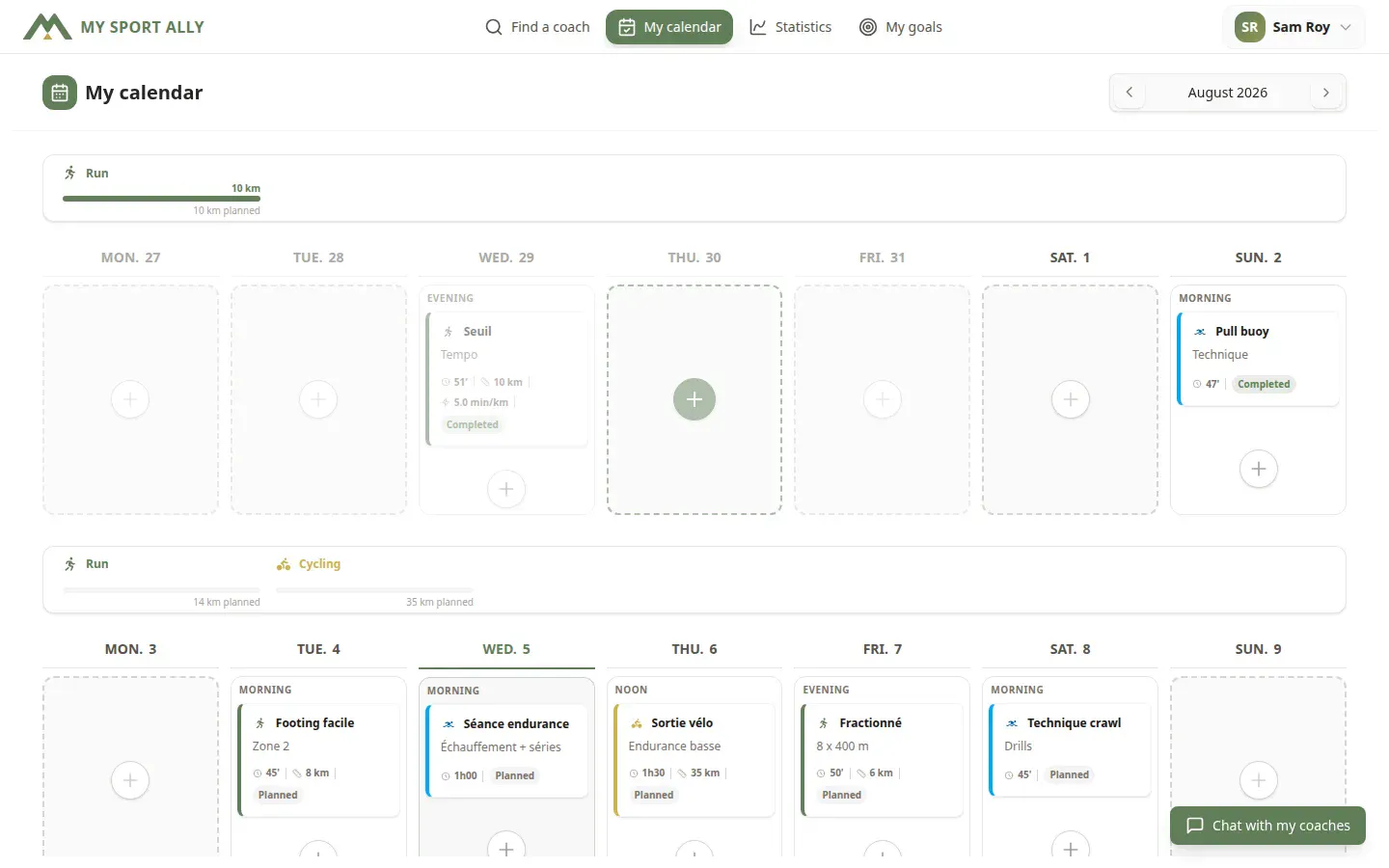The height and width of the screenshot is (868, 1389).
Task: Open the Statistics page
Action: [x=791, y=27]
